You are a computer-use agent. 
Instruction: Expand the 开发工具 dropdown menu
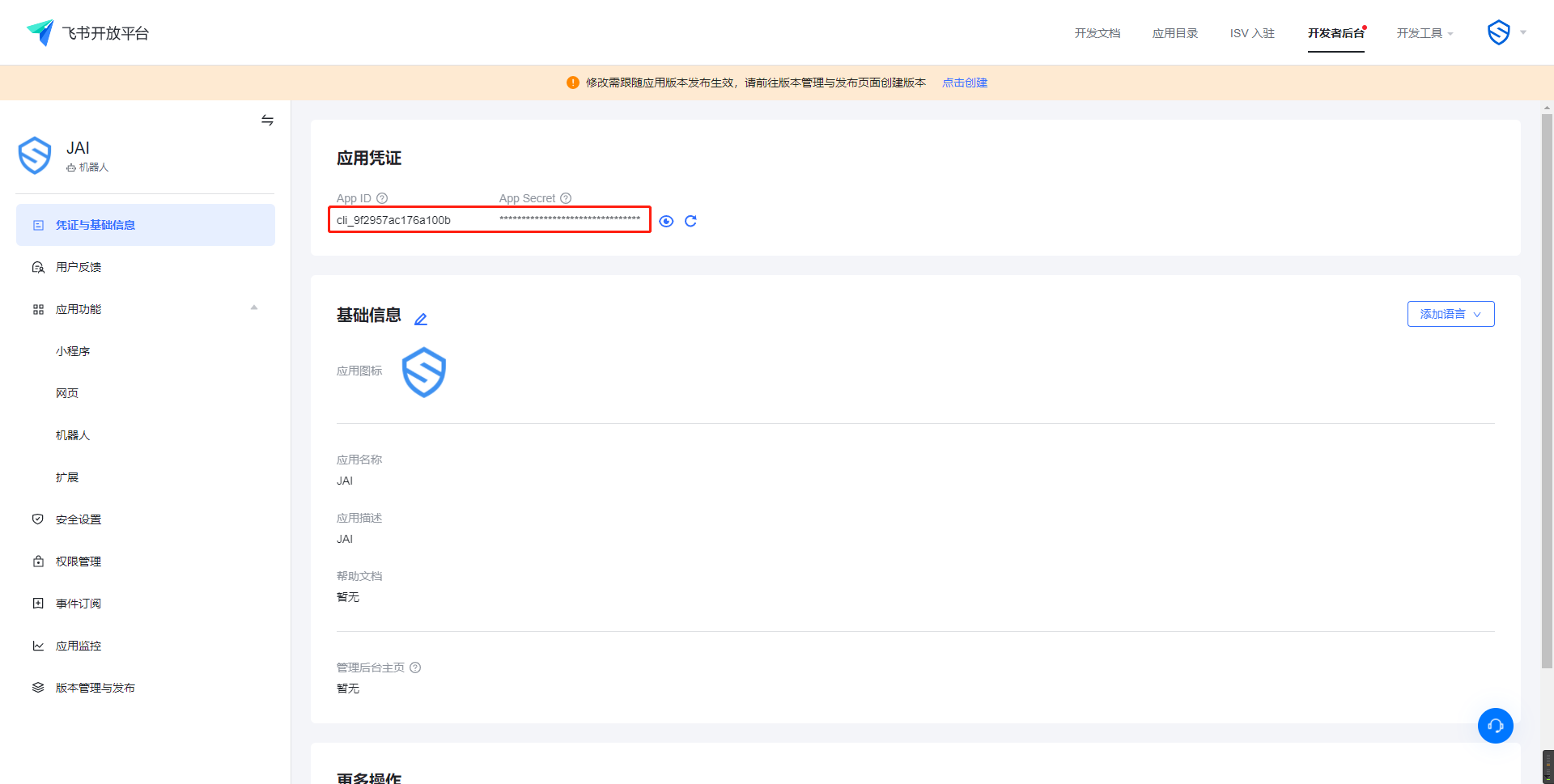click(x=1424, y=33)
